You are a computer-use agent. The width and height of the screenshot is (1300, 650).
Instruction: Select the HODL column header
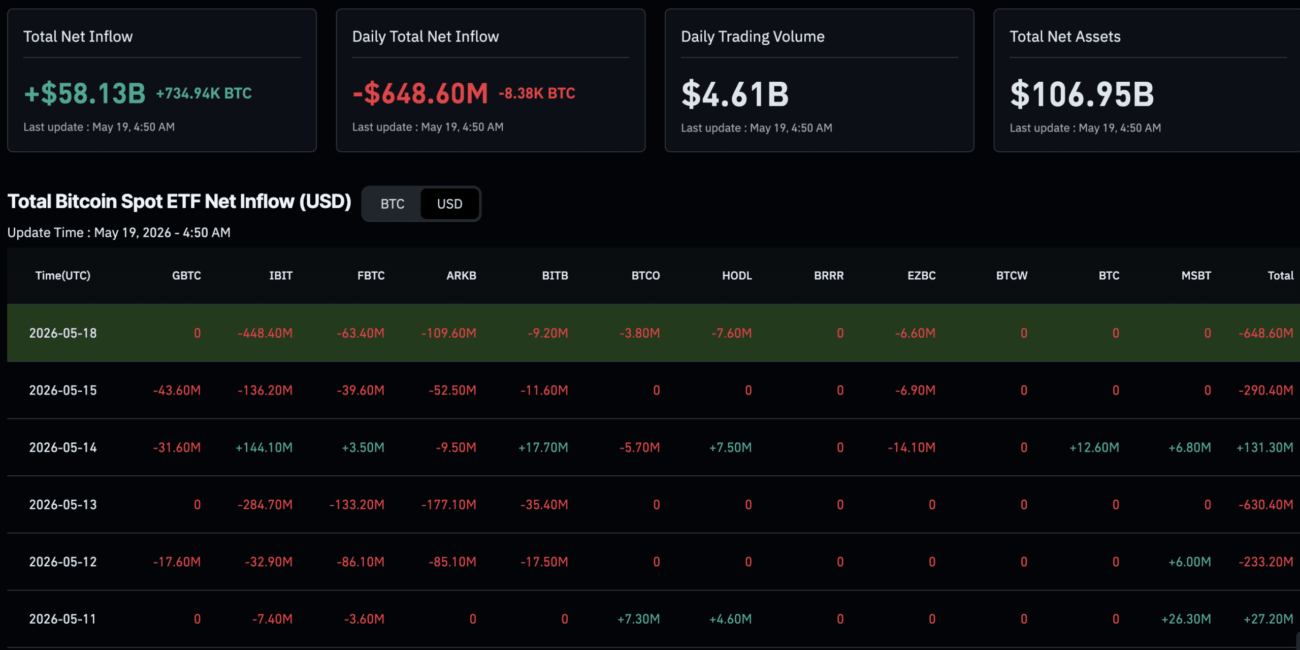click(x=736, y=276)
